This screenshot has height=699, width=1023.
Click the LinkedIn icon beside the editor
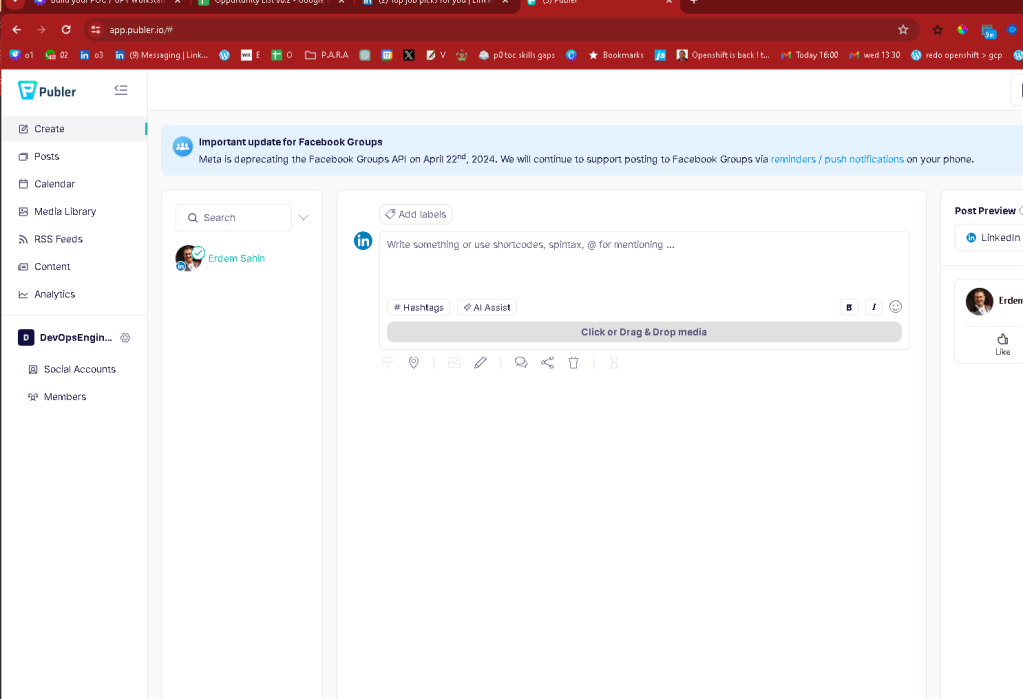coord(363,240)
